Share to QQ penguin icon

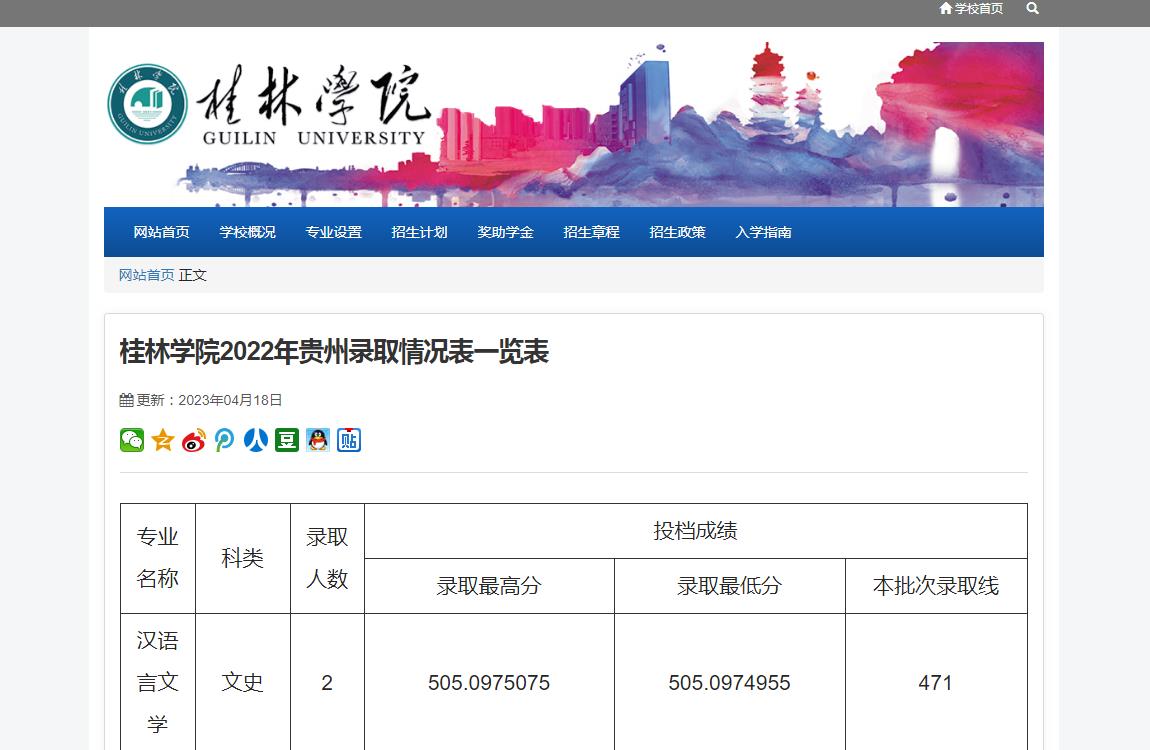tap(318, 440)
